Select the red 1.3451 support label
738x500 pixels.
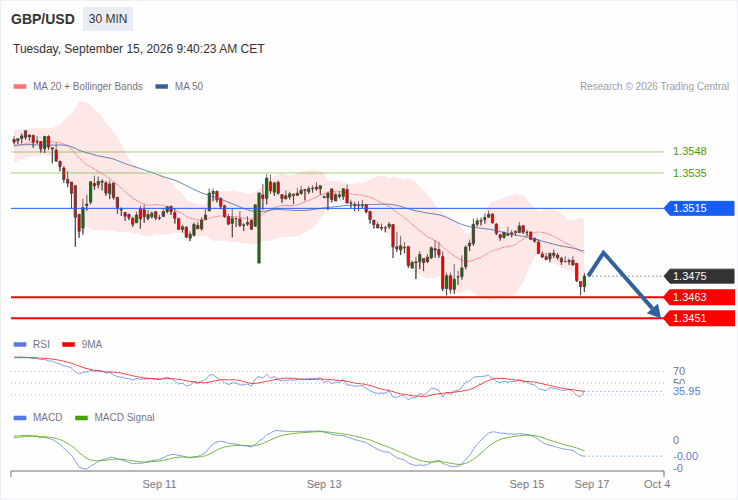click(x=699, y=318)
